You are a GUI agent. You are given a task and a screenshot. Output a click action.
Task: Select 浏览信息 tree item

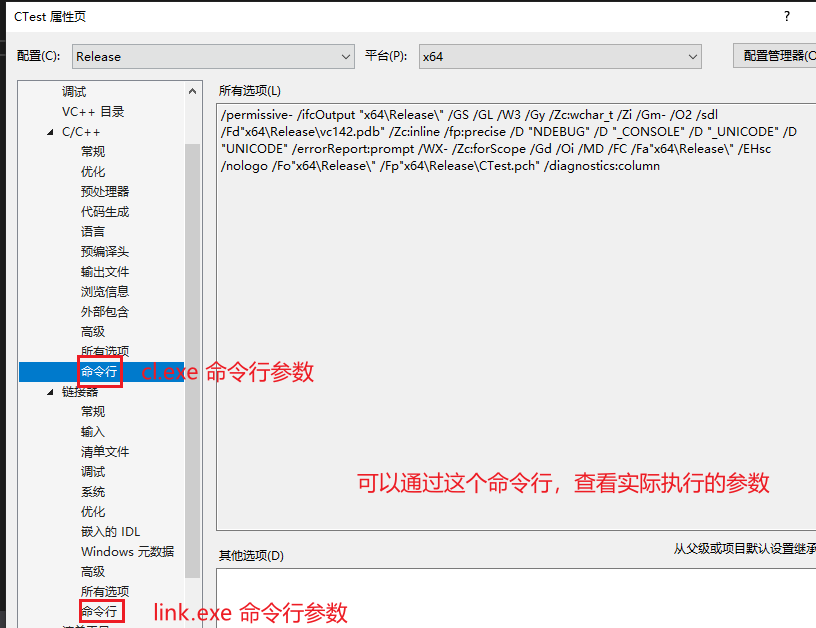(x=105, y=292)
